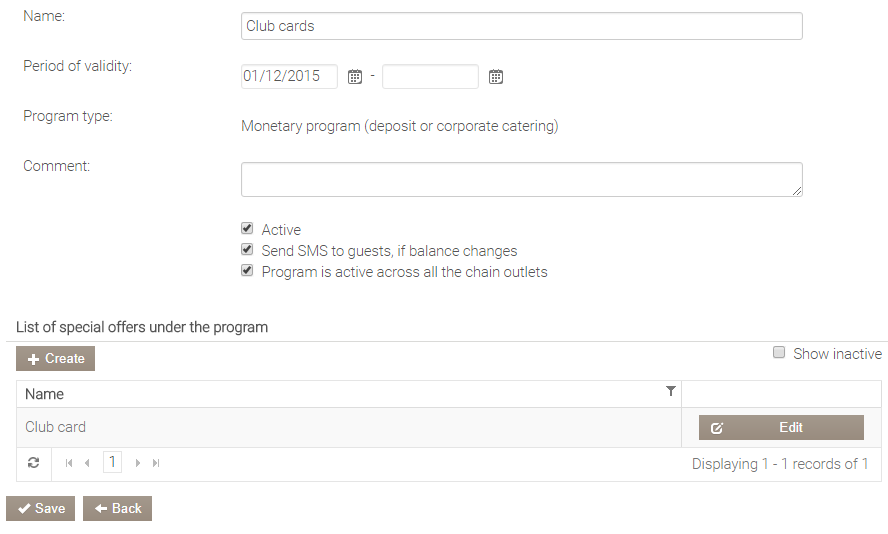Screen dimensions: 888x534
Task: Click the empty validity end date field
Action: pos(430,77)
